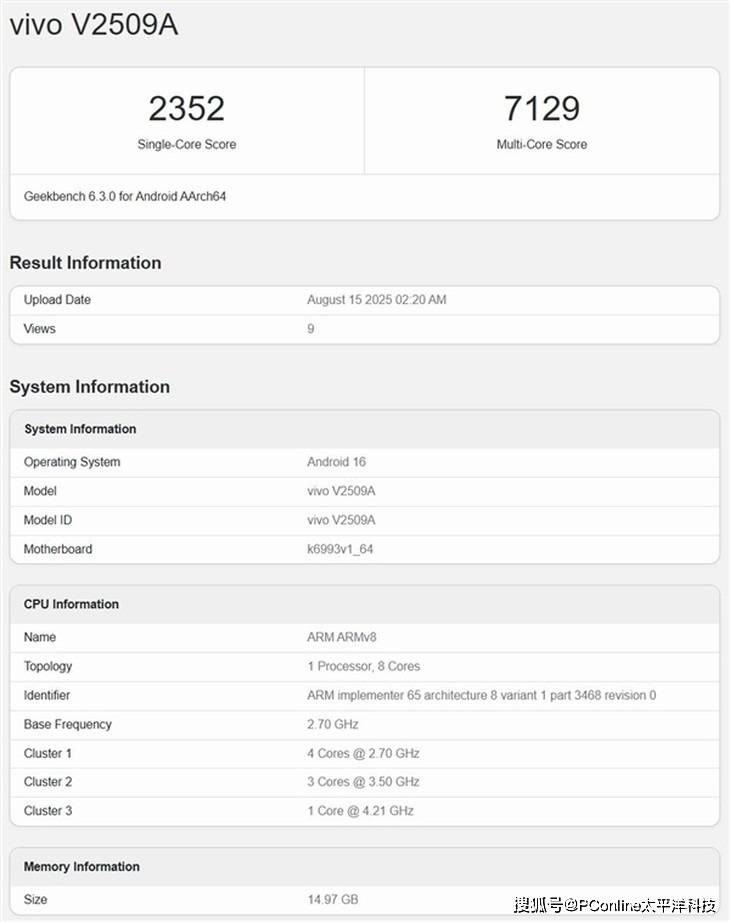Viewport: 730px width, 922px height.
Task: Click the memory 'Size' row label
Action: coord(35,900)
